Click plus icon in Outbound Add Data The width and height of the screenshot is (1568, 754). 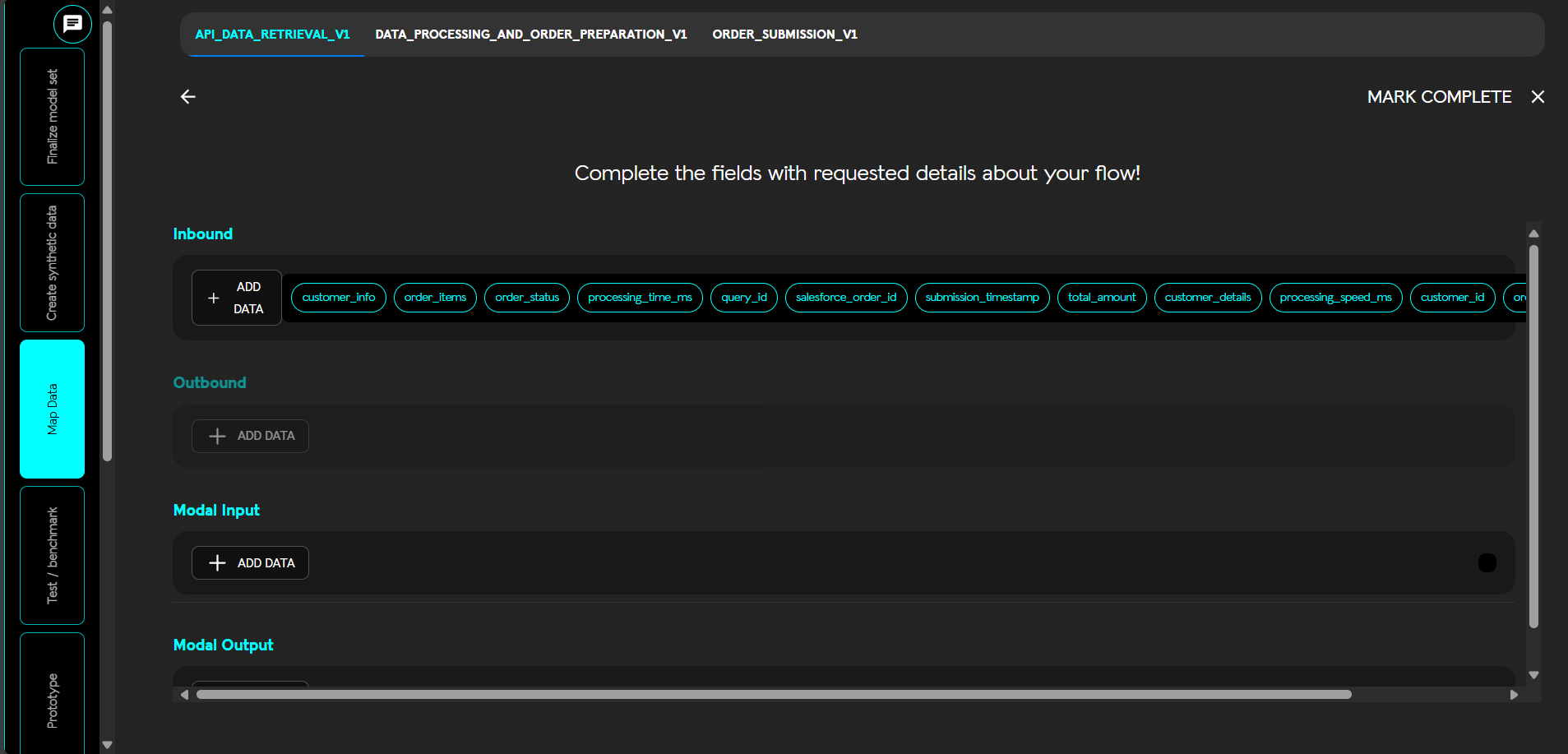point(217,436)
